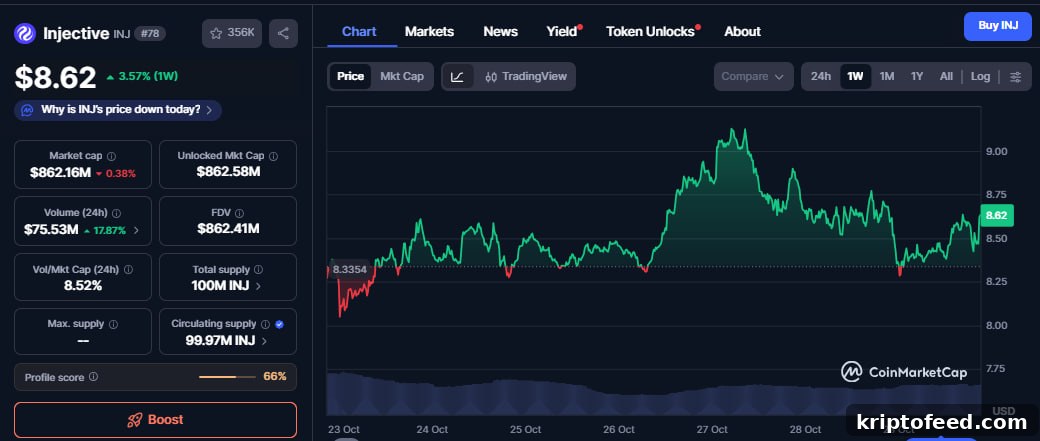
Task: Click the AI icon beside price question
Action: [27, 110]
